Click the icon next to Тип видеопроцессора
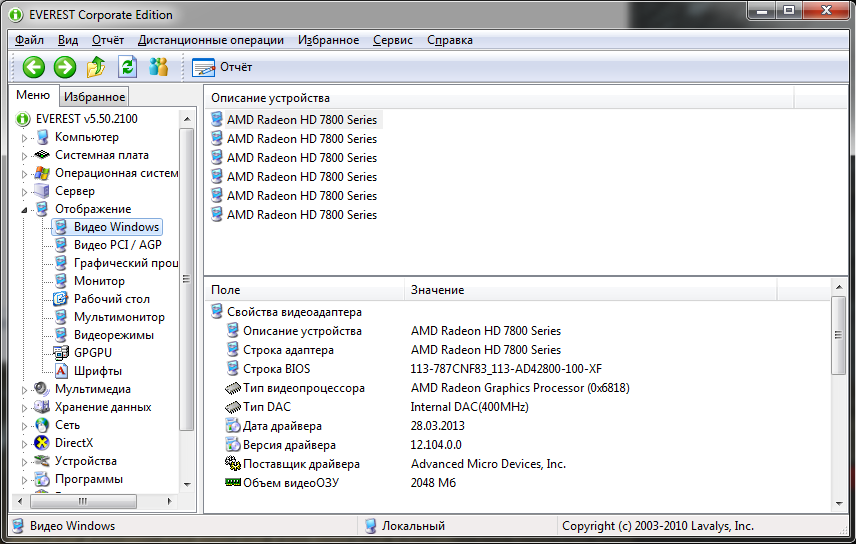856x544 pixels. click(233, 388)
